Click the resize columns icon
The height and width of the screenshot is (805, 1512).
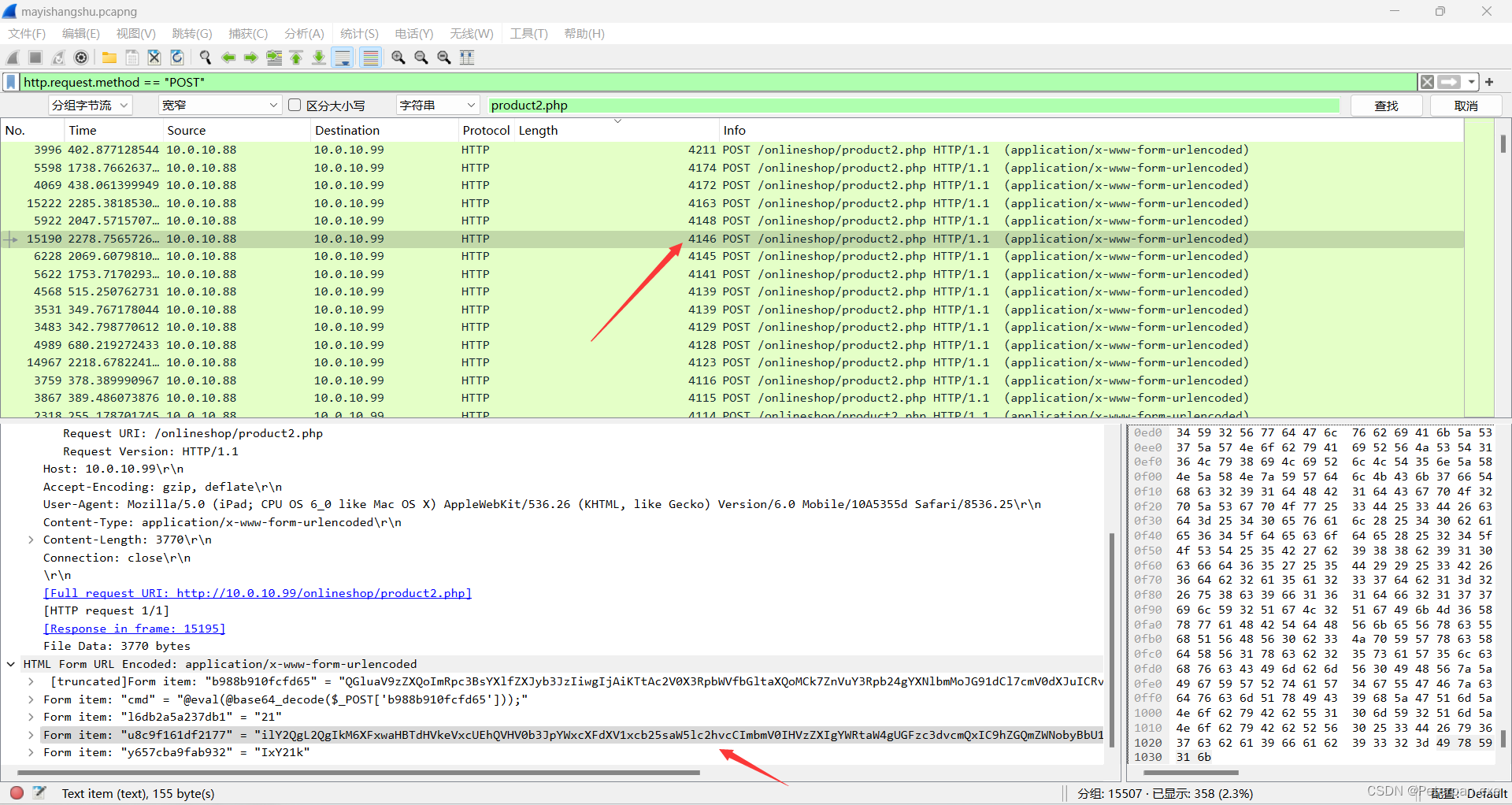(467, 57)
